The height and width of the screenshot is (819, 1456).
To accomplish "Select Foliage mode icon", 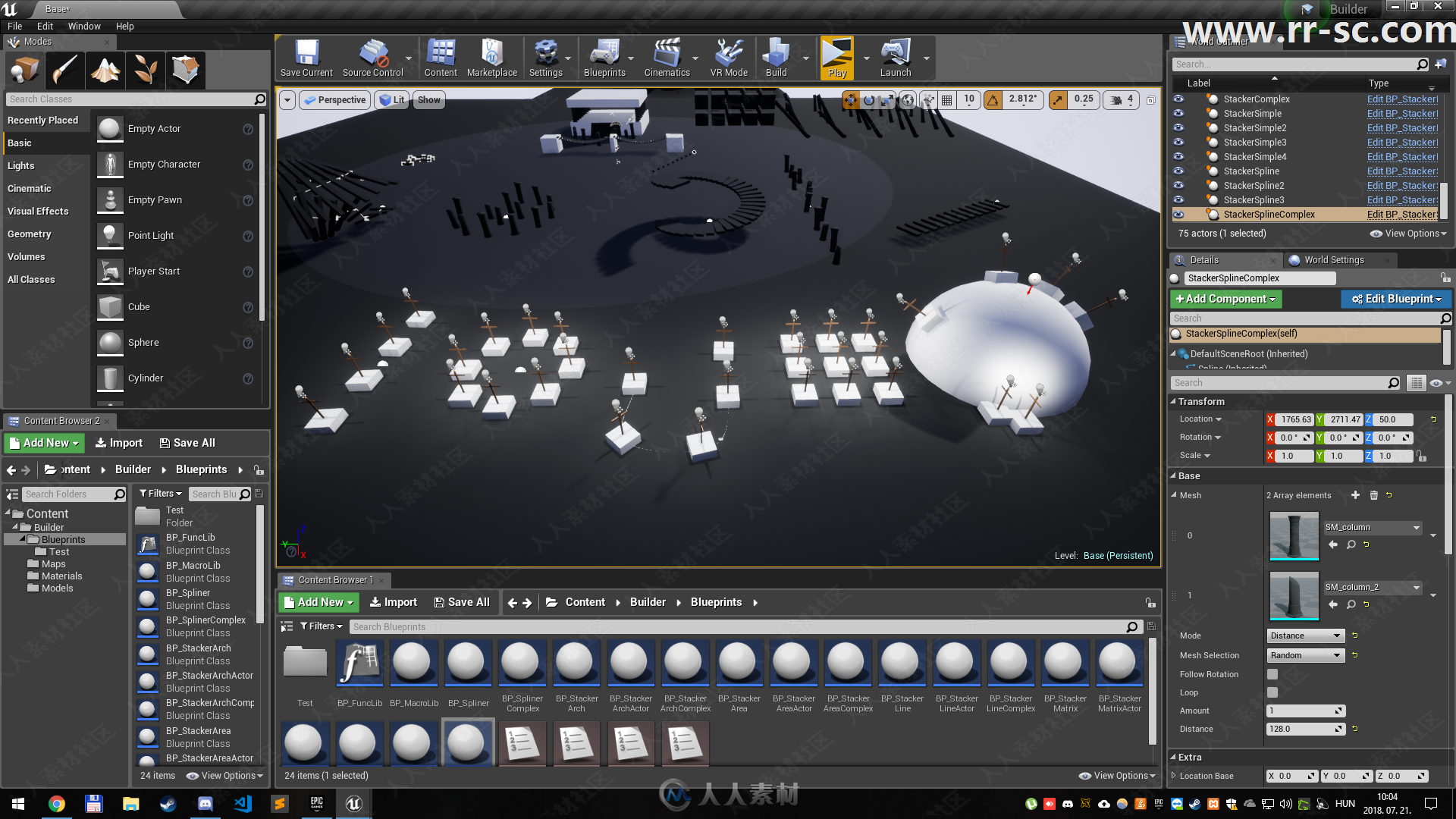I will coord(145,70).
